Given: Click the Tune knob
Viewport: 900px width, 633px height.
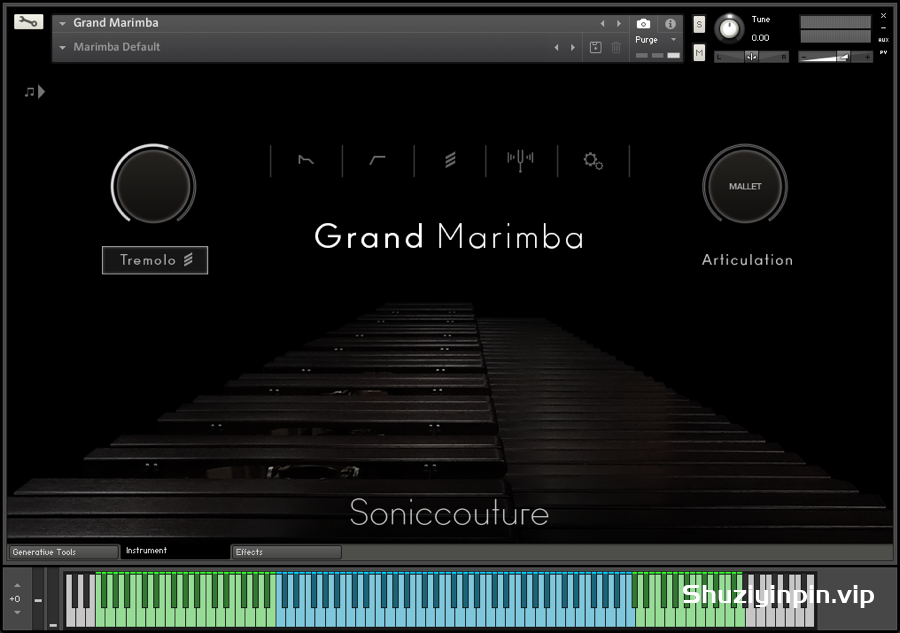Looking at the screenshot, I should 729,28.
